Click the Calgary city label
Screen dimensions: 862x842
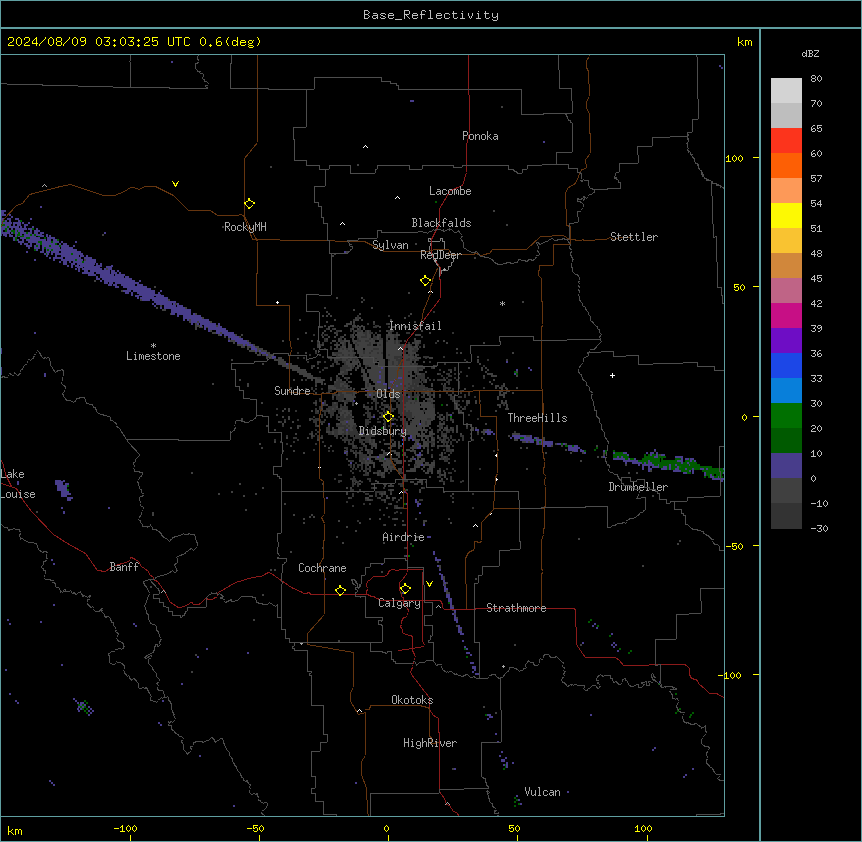(399, 603)
